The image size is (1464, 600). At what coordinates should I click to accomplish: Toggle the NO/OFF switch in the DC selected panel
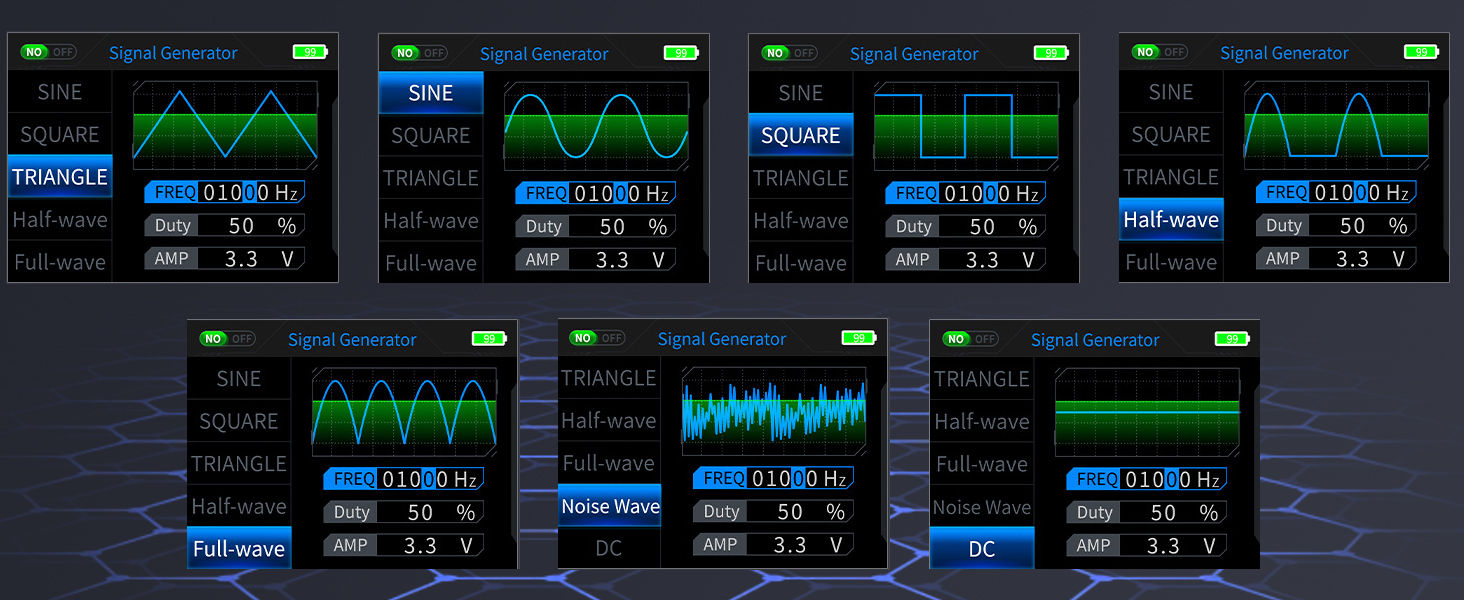click(970, 339)
